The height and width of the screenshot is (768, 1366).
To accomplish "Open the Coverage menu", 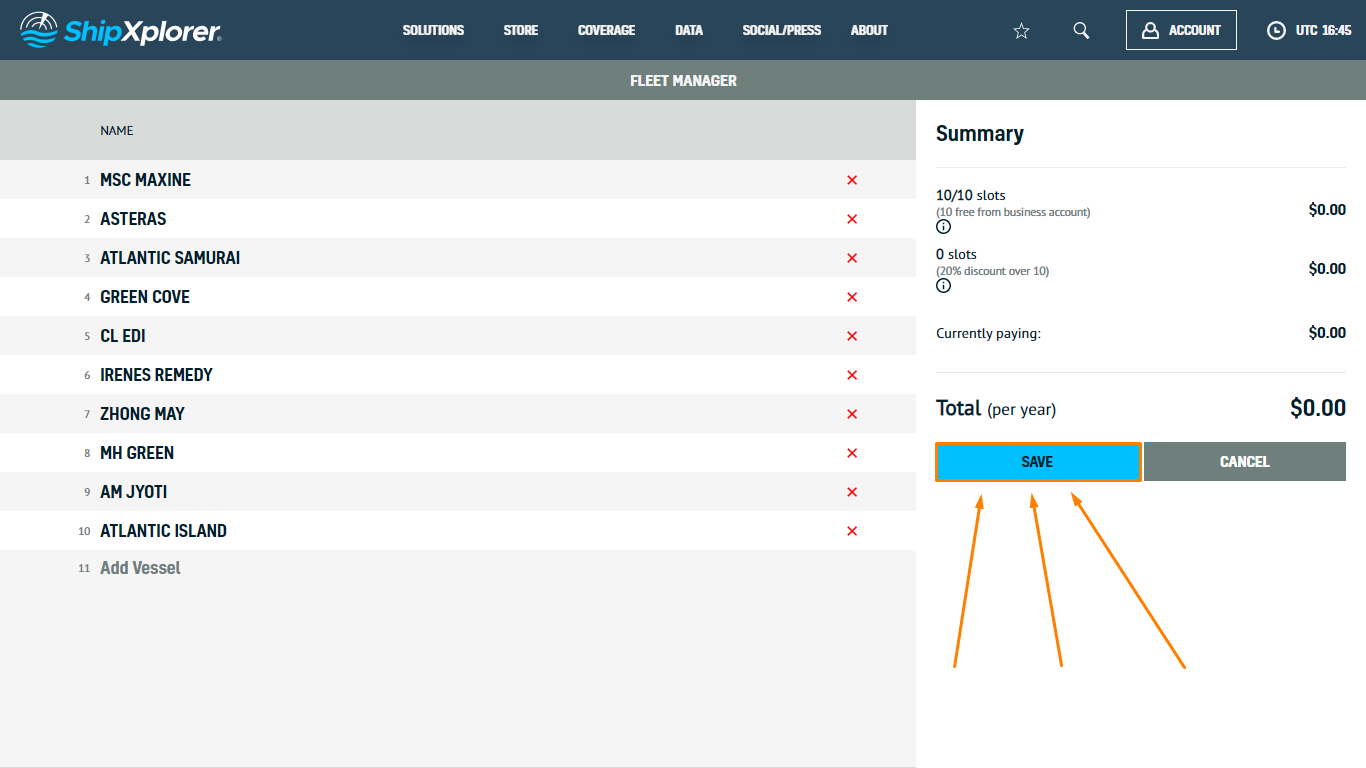I will [606, 30].
